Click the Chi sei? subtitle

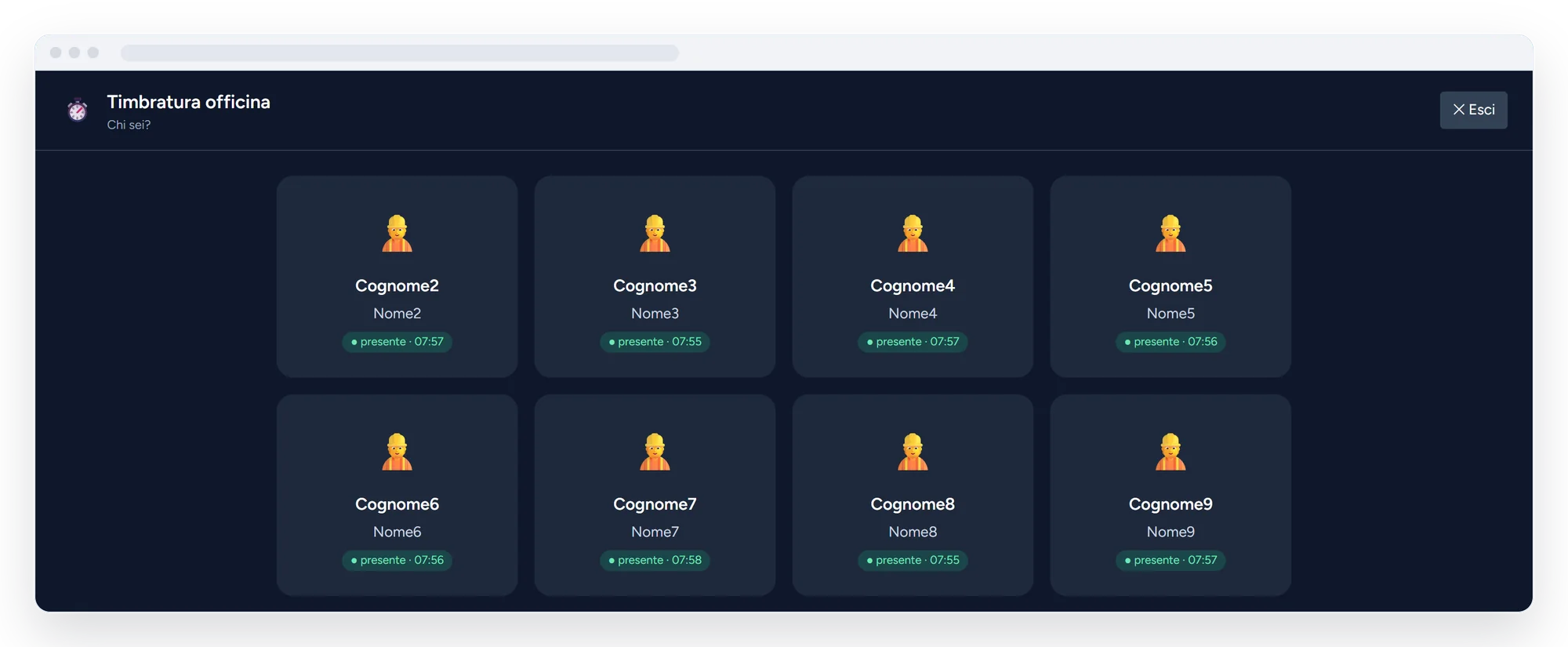tap(129, 125)
